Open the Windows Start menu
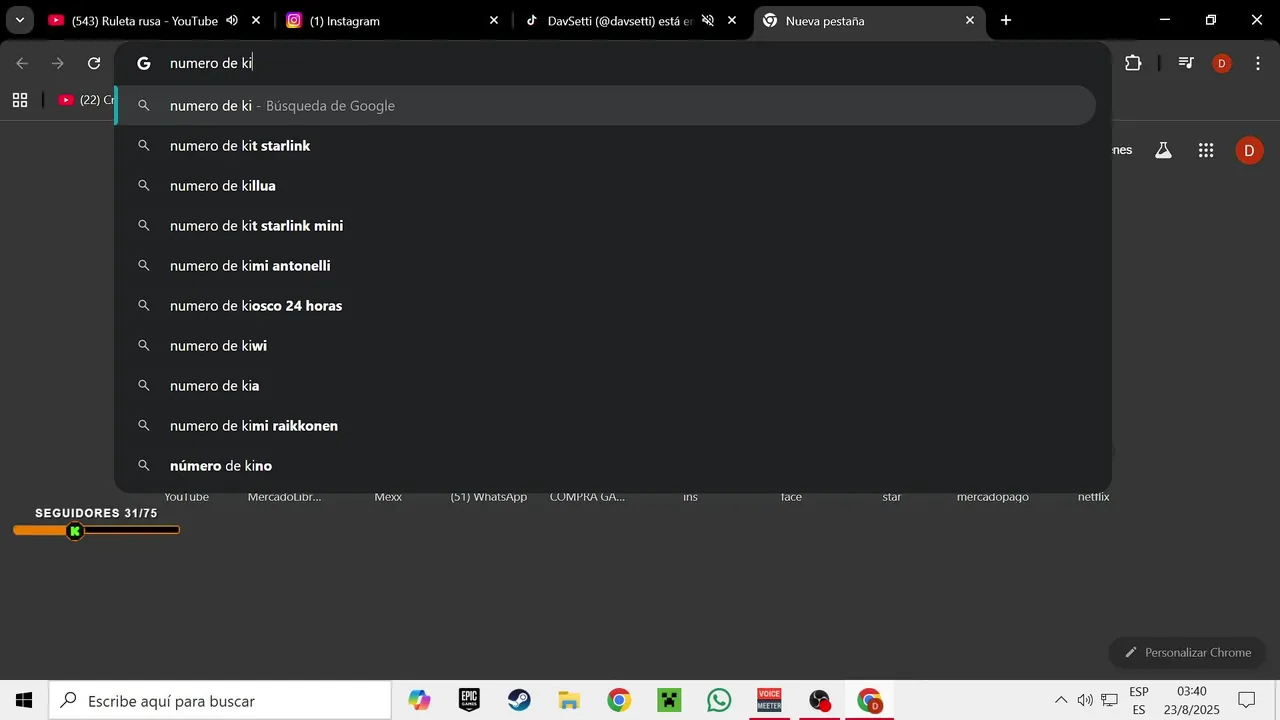 tap(24, 700)
